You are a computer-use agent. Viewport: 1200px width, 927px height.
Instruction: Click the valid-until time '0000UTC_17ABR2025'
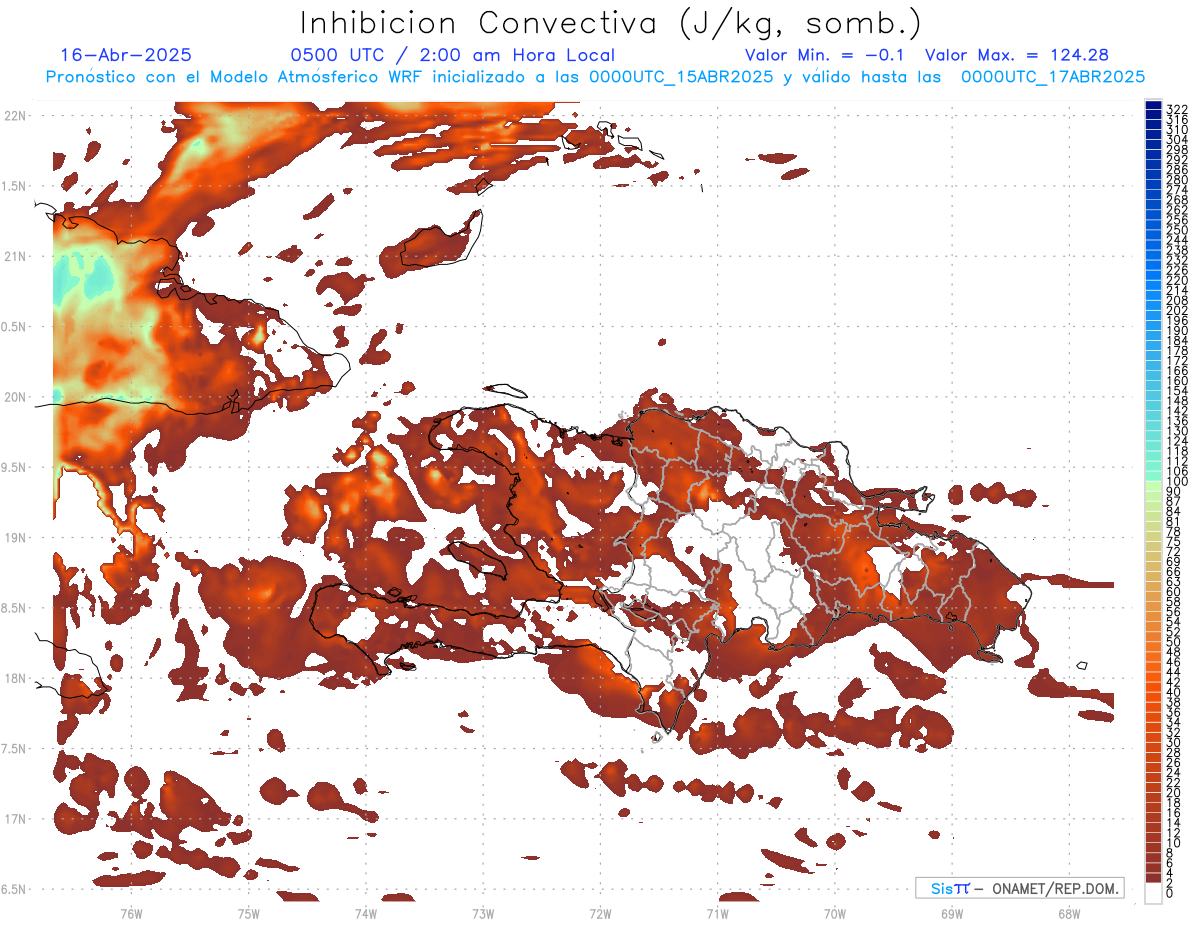tap(1053, 76)
